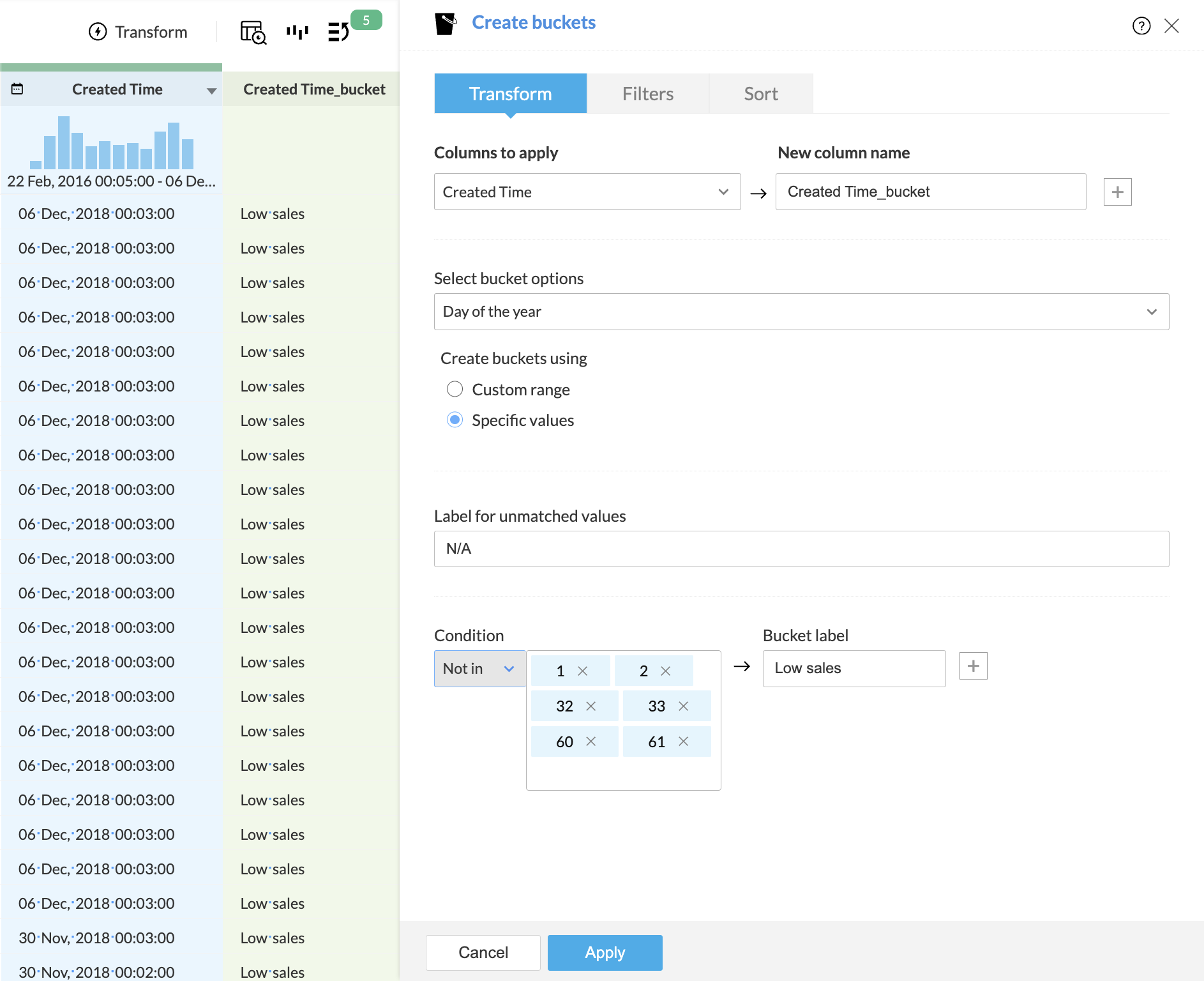This screenshot has width=1204, height=981.
Task: Select the Specific values radio option
Action: click(455, 420)
